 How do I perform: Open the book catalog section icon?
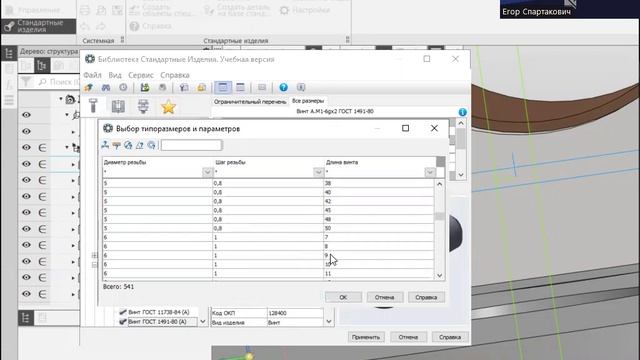[118, 106]
